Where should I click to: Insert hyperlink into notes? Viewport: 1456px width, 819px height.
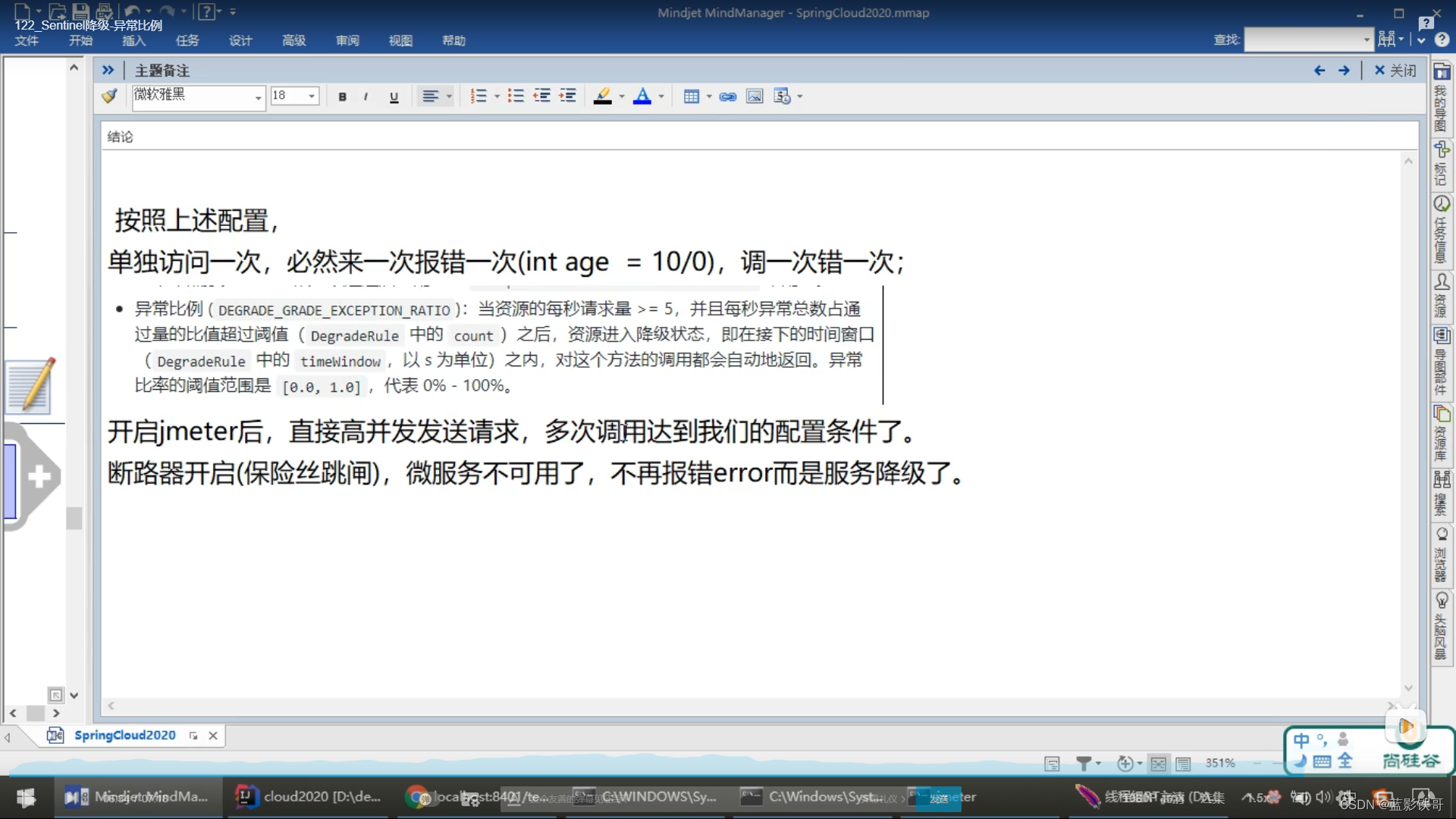pyautogui.click(x=728, y=96)
